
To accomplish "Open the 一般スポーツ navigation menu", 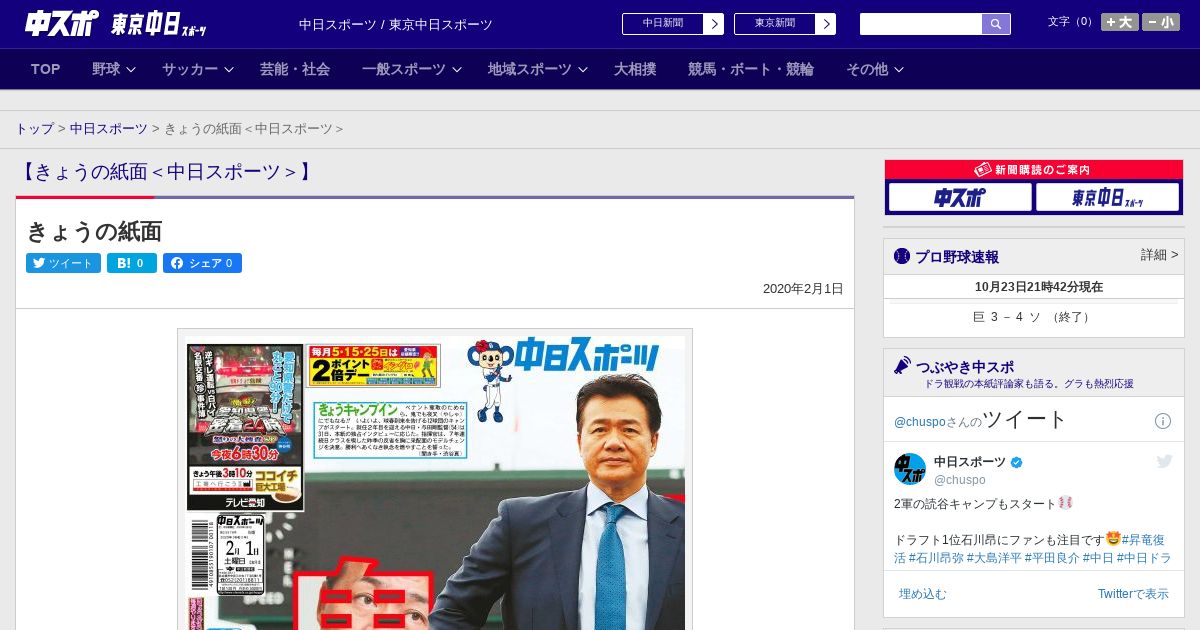I will (x=404, y=69).
